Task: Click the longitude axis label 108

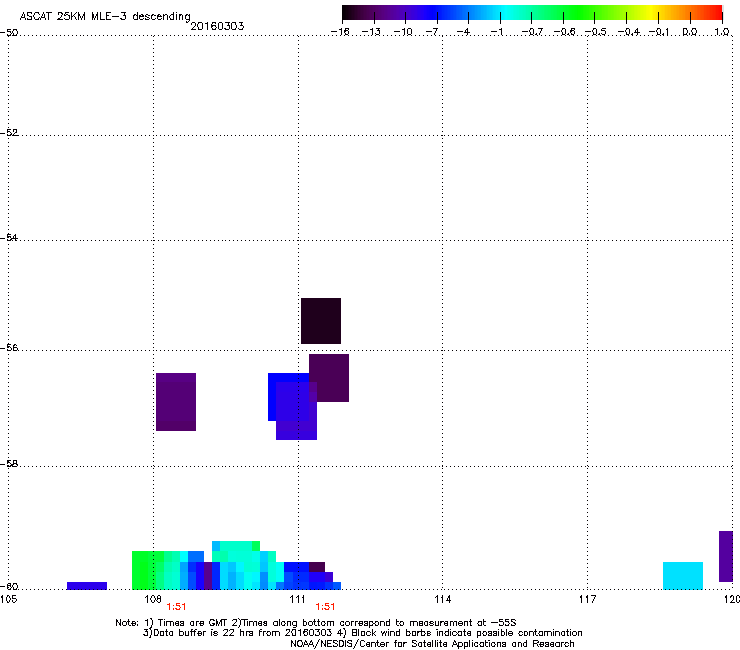Action: click(153, 599)
